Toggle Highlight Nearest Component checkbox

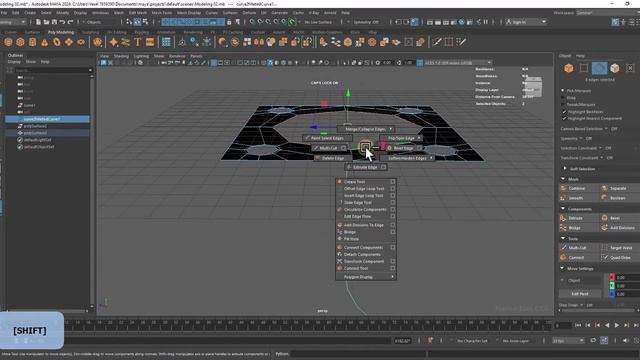pyautogui.click(x=564, y=118)
